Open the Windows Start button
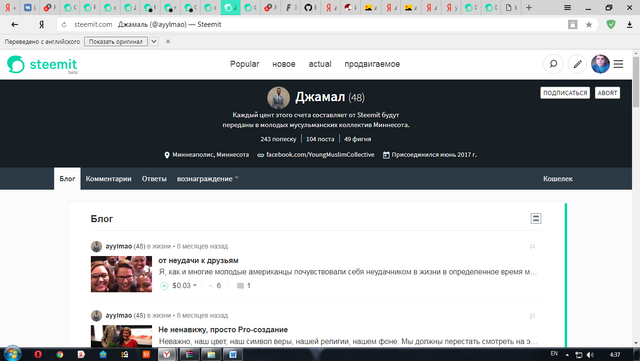Image resolution: width=640 pixels, height=361 pixels. pos(12,354)
